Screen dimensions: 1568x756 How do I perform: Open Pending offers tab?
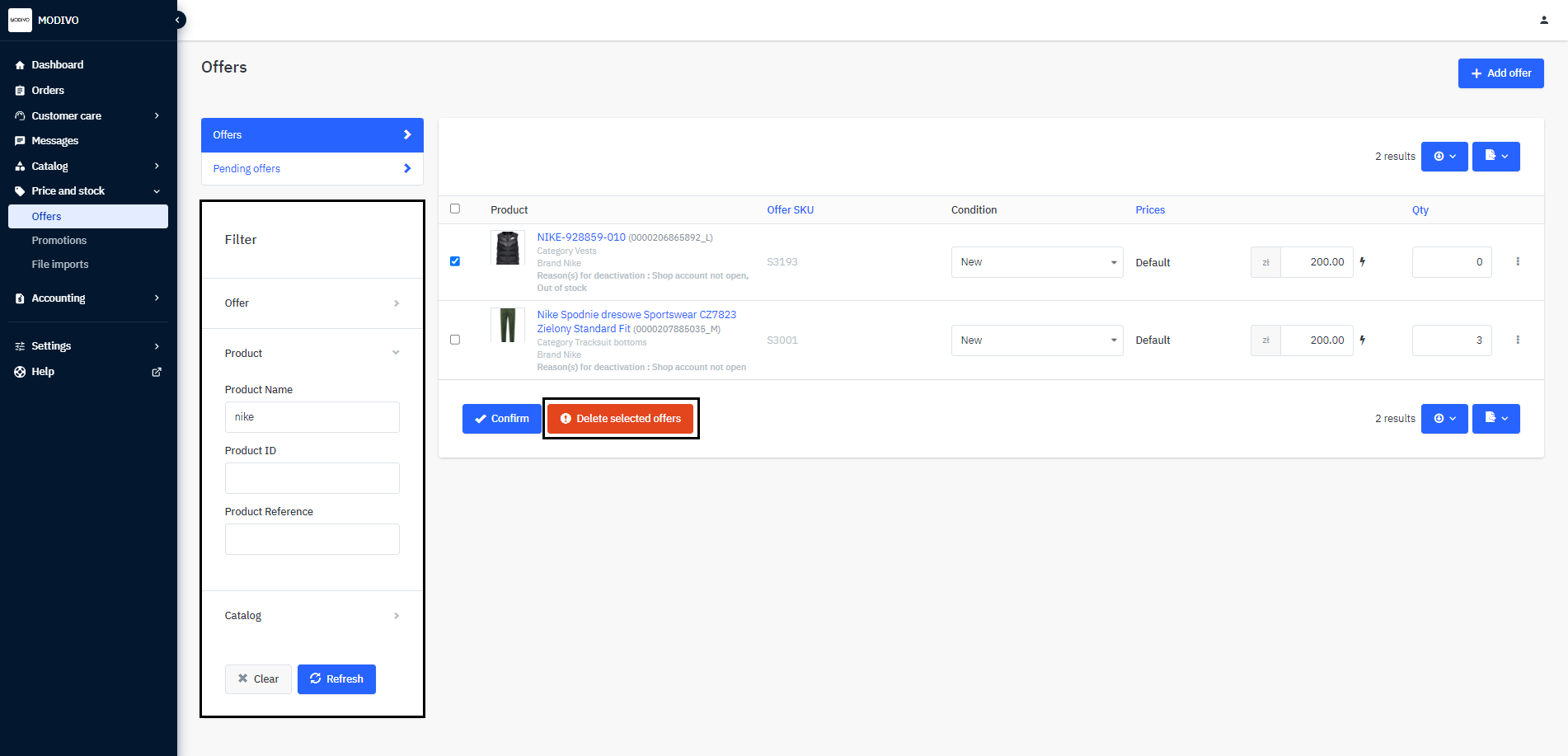pyautogui.click(x=312, y=169)
